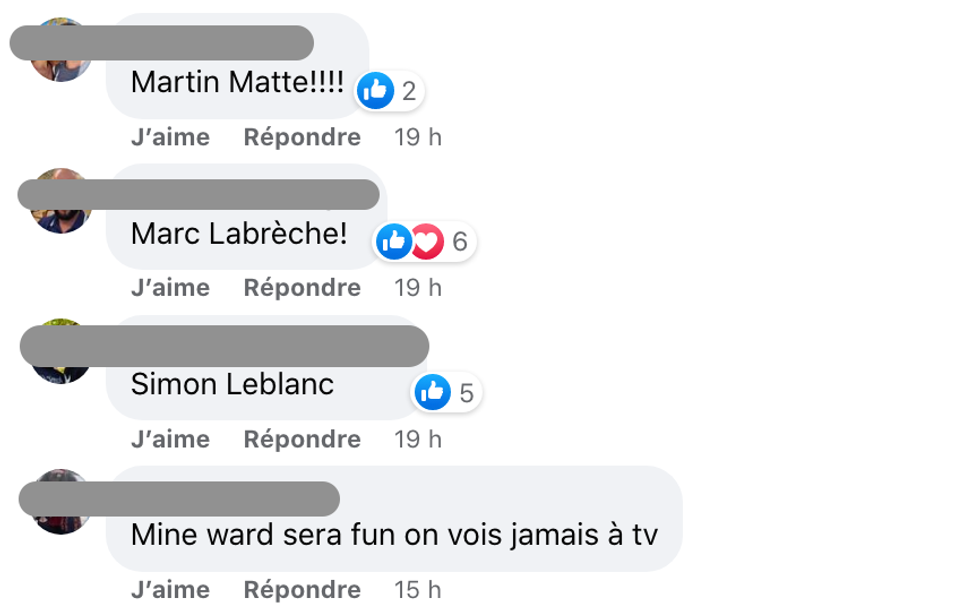The width and height of the screenshot is (980, 613).
Task: Select the comment bubble saying "Martin Matte!!!!"
Action: pyautogui.click(x=240, y=82)
